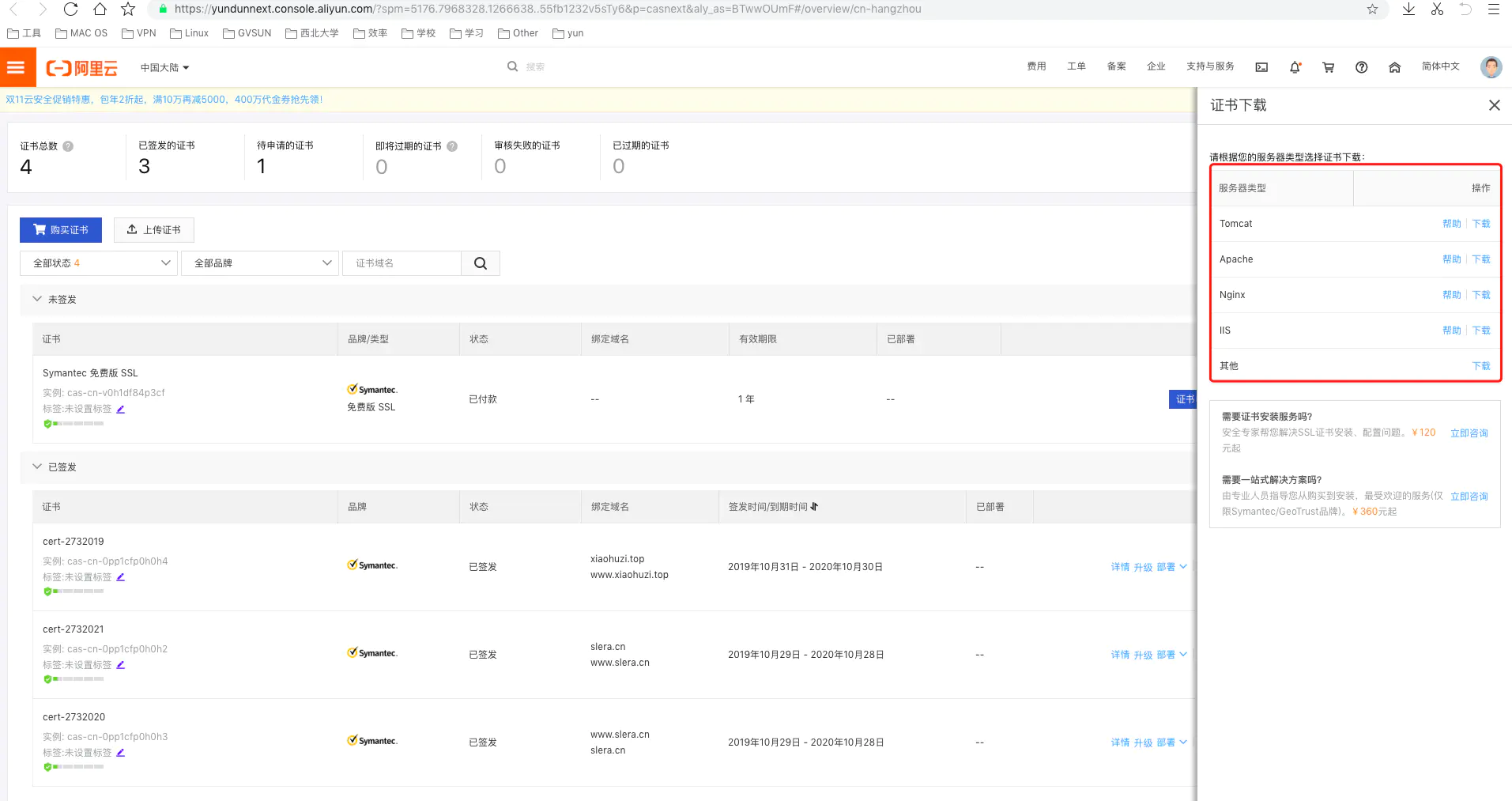Click the 购买证书 button
Viewport: 1512px width, 801px height.
tap(61, 230)
